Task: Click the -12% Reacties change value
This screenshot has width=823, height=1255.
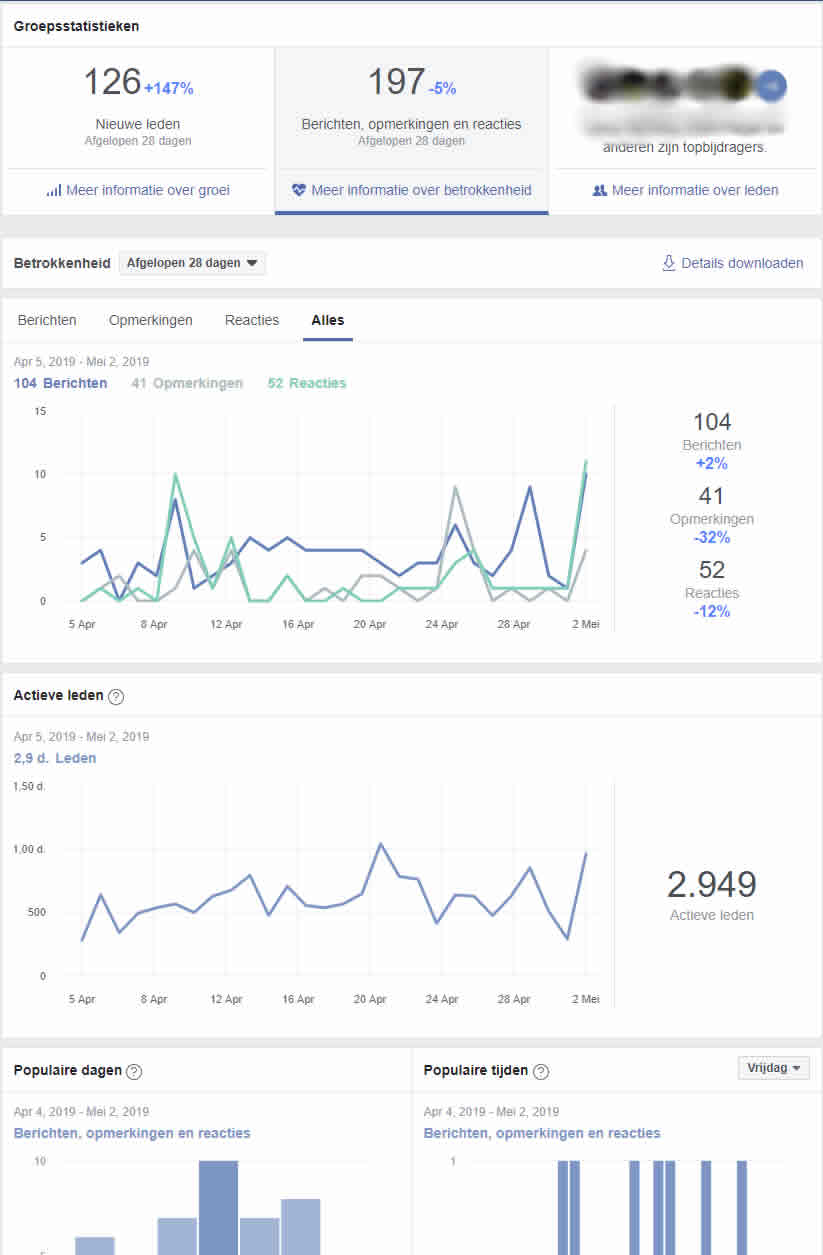Action: point(712,612)
